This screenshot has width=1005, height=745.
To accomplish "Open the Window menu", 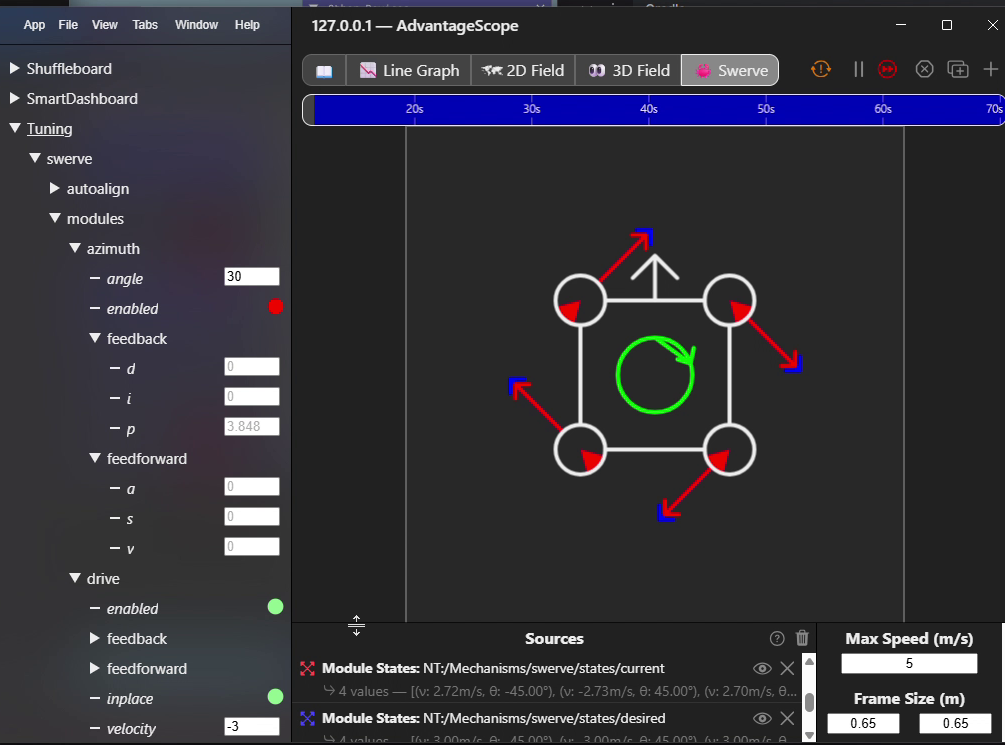I will tap(196, 25).
